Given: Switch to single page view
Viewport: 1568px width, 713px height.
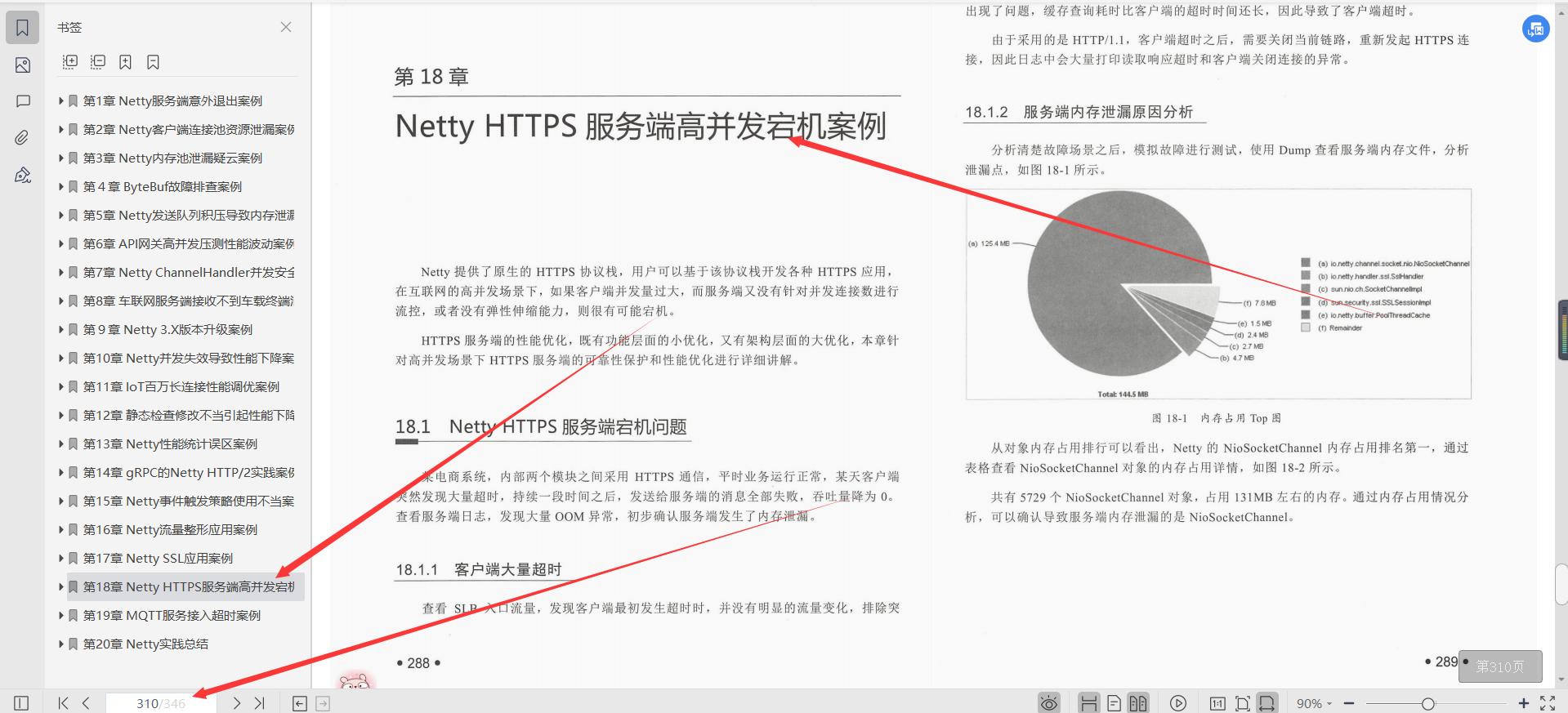Looking at the screenshot, I should coord(1114,703).
